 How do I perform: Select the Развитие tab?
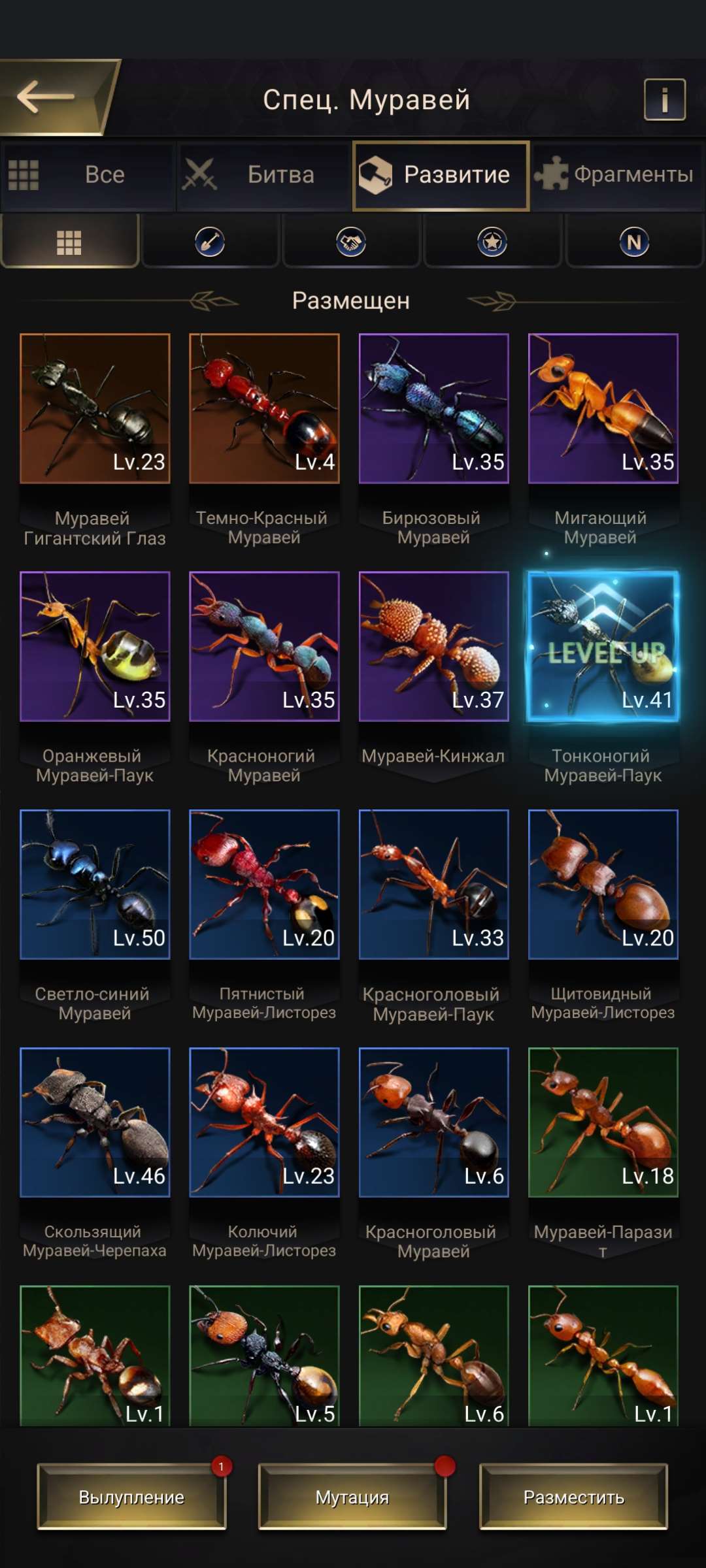click(441, 175)
